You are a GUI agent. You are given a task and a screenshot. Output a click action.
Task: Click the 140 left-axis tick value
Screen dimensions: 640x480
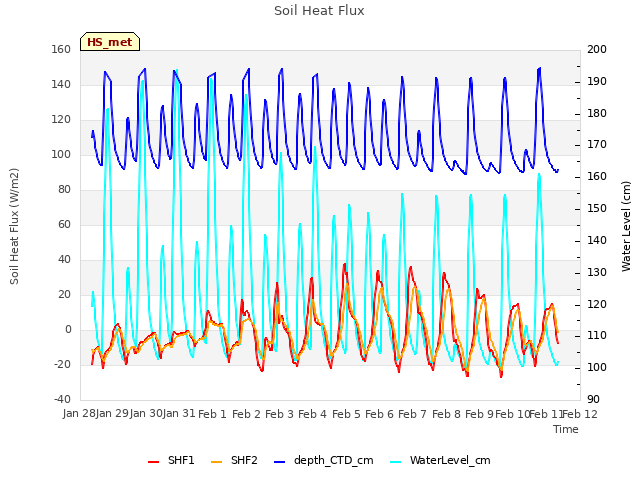[x=61, y=84]
